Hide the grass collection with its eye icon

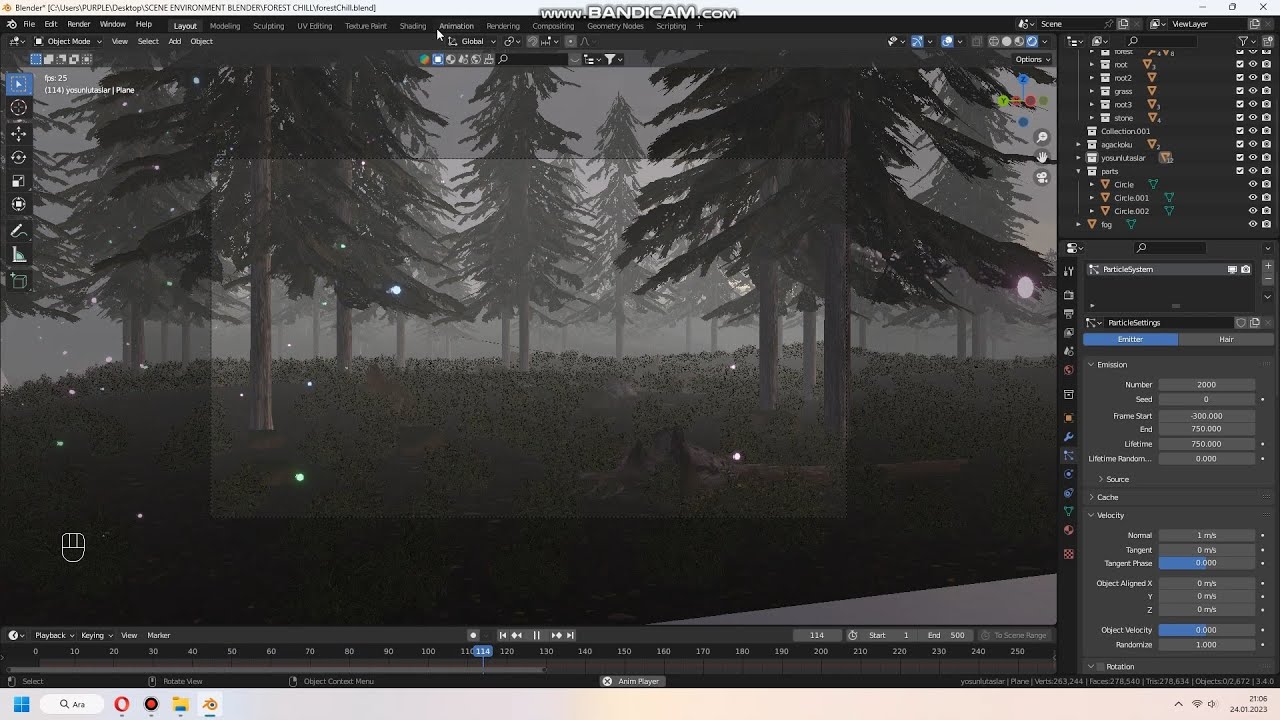click(x=1252, y=91)
